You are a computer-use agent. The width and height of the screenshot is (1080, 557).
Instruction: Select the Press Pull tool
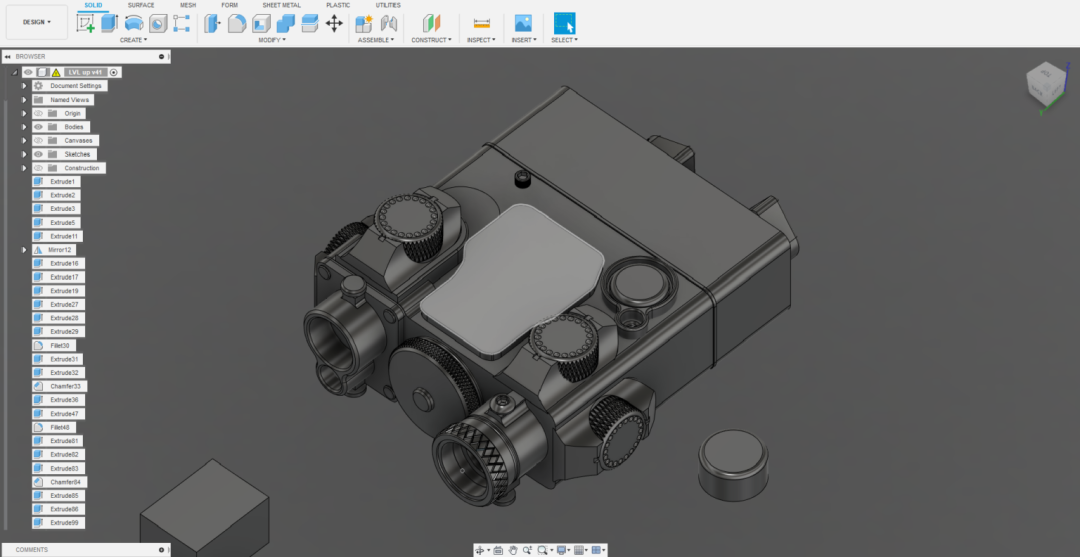point(213,23)
